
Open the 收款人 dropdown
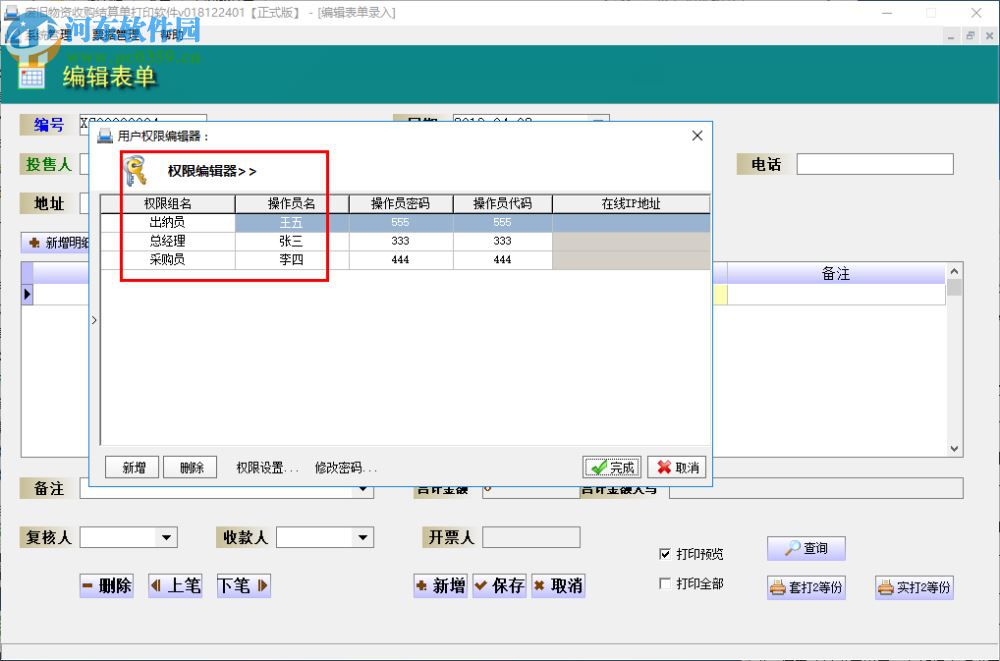(x=363, y=538)
